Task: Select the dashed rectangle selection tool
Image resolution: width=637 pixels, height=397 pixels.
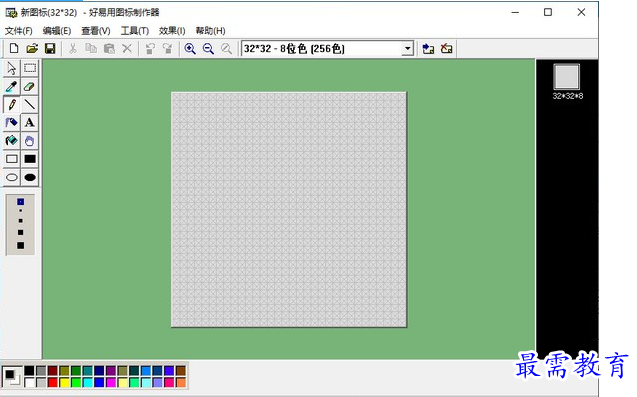Action: [x=30, y=68]
